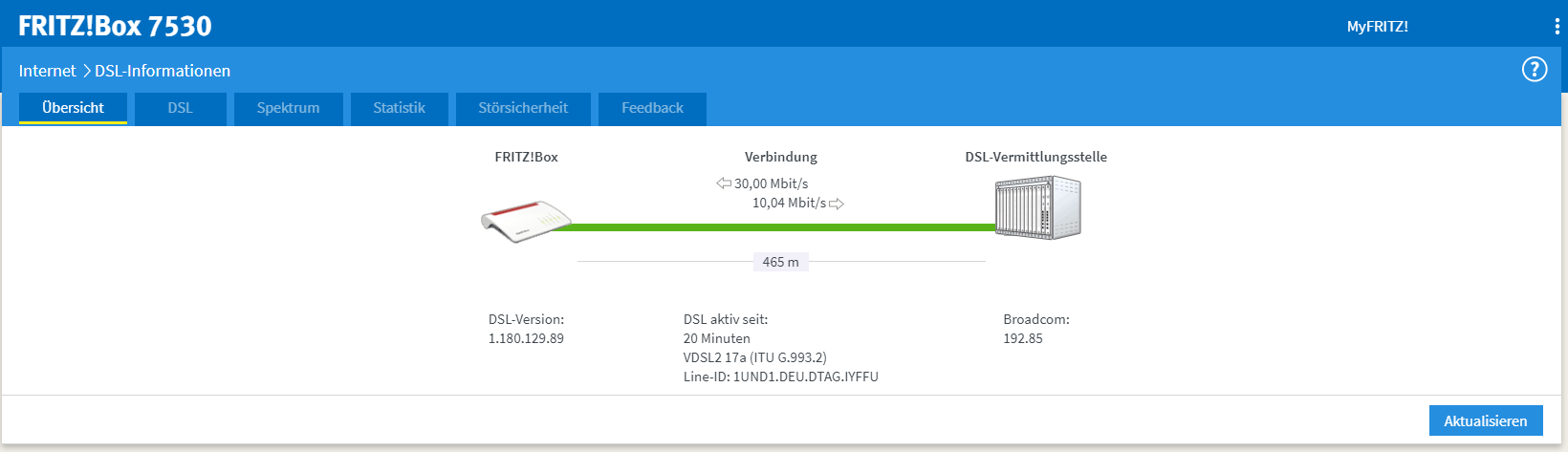
Task: Switch to the DSL tab
Action: (180, 108)
